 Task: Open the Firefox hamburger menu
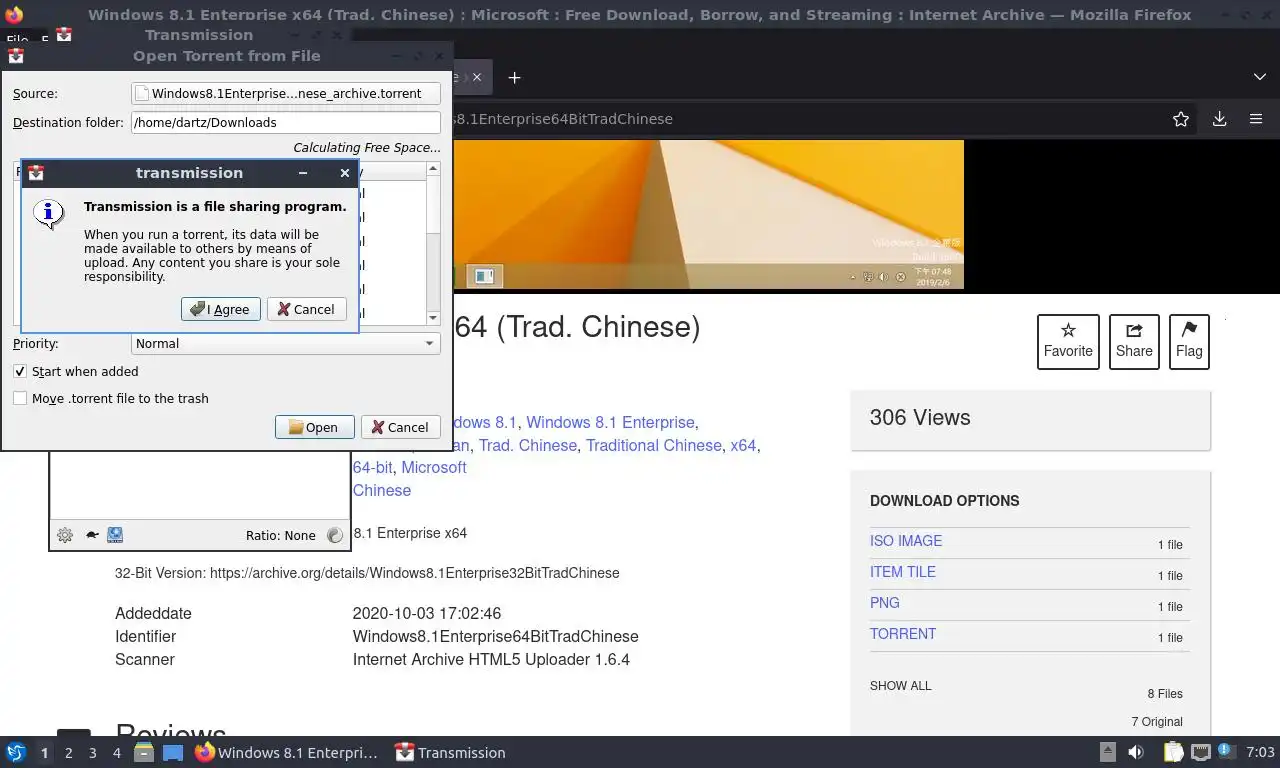point(1256,119)
